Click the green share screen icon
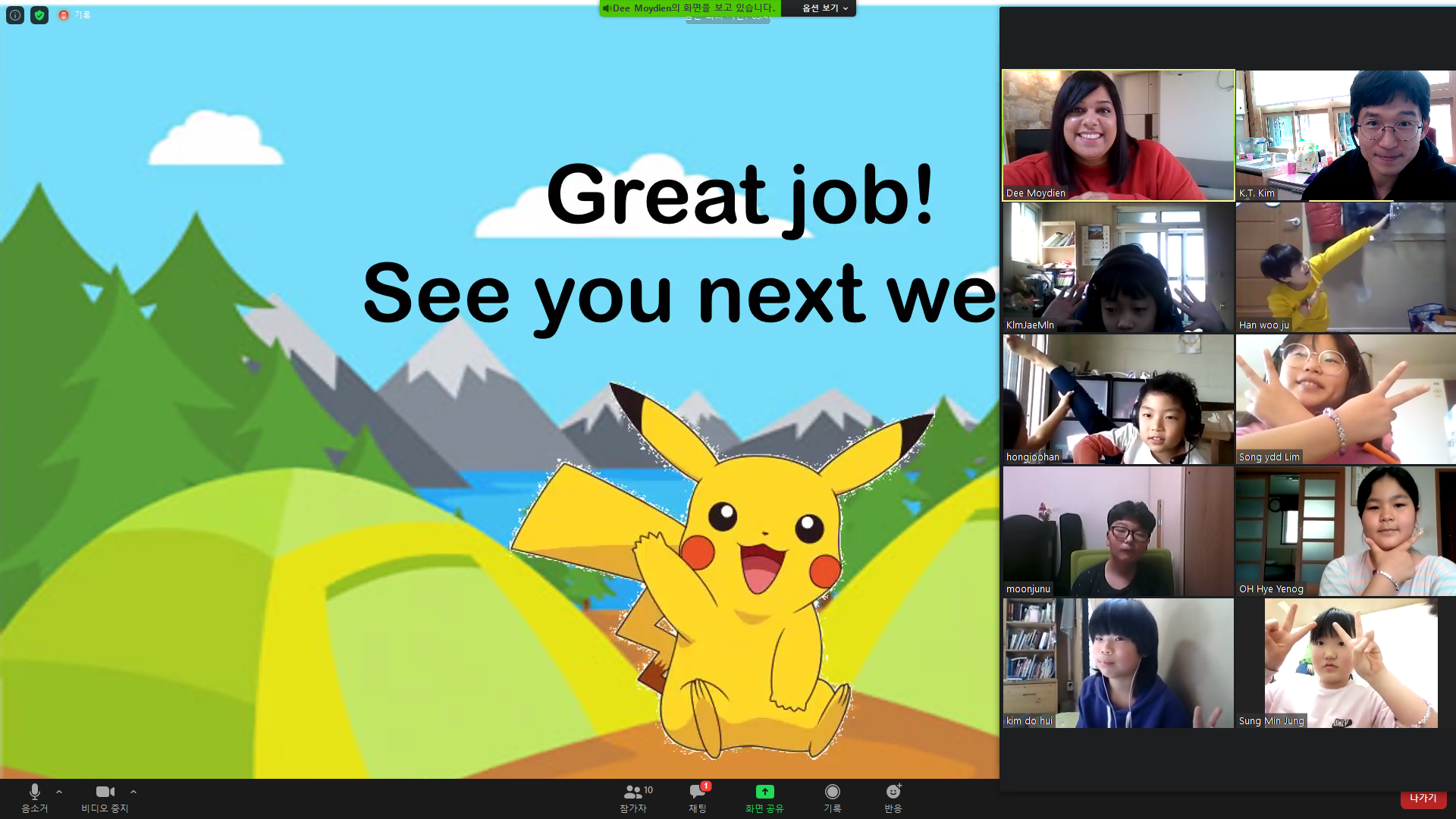The width and height of the screenshot is (1456, 819). click(764, 792)
